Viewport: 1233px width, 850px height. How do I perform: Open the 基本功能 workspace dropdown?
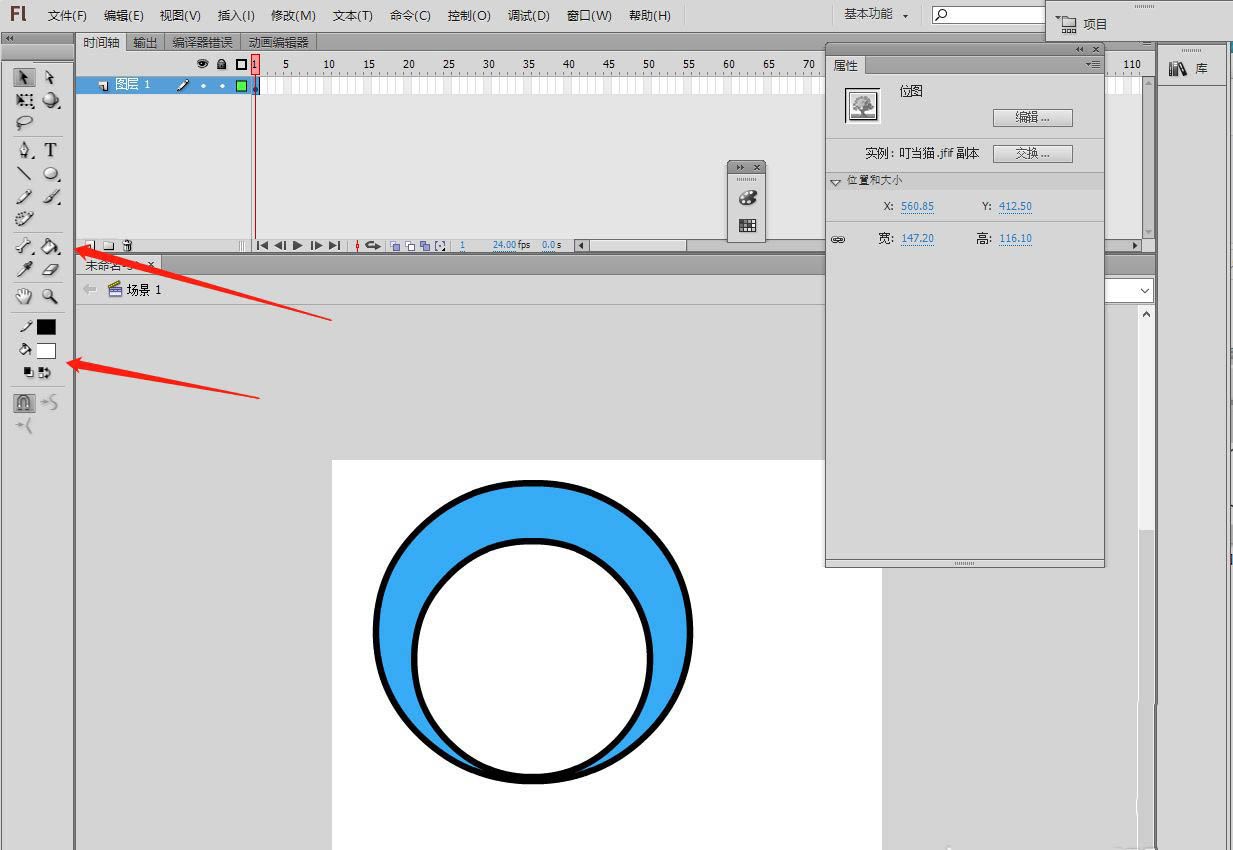[x=876, y=15]
